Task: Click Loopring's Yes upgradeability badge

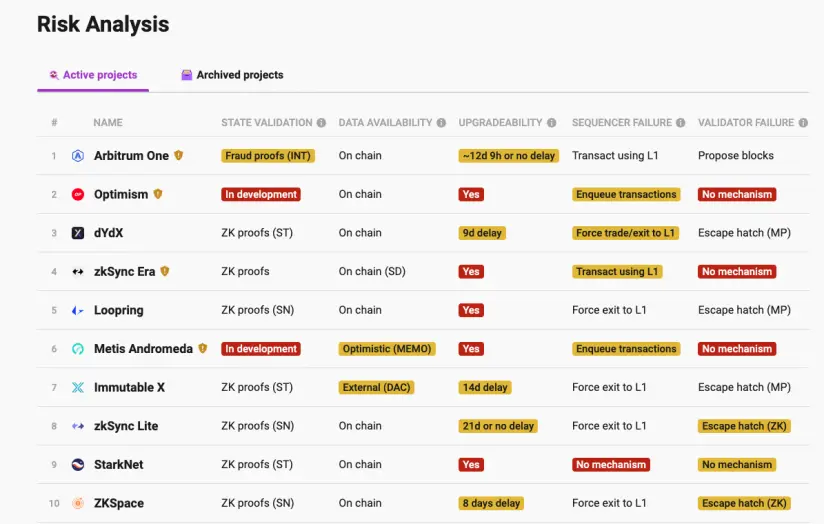Action: click(471, 310)
